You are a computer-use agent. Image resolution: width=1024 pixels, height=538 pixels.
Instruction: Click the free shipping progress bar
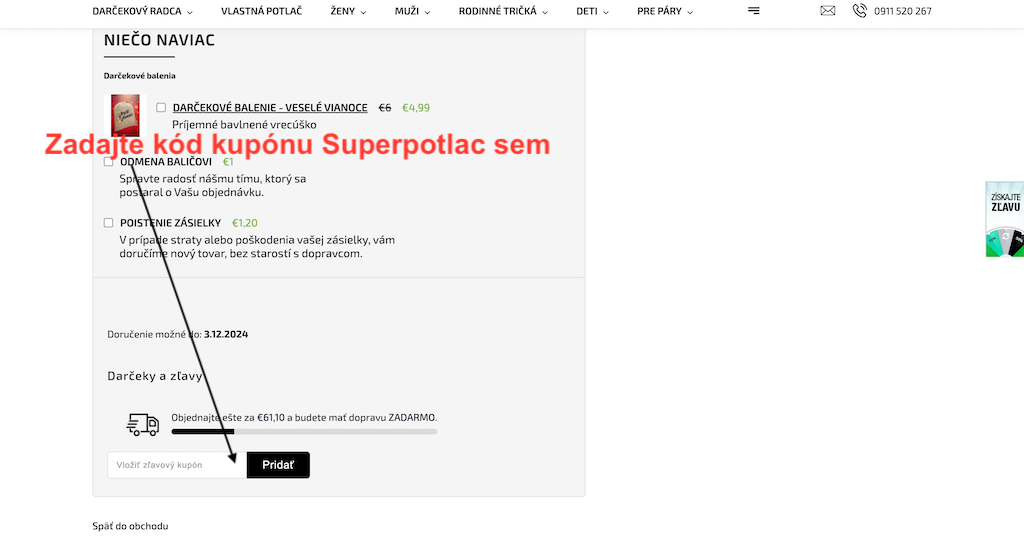coord(304,432)
